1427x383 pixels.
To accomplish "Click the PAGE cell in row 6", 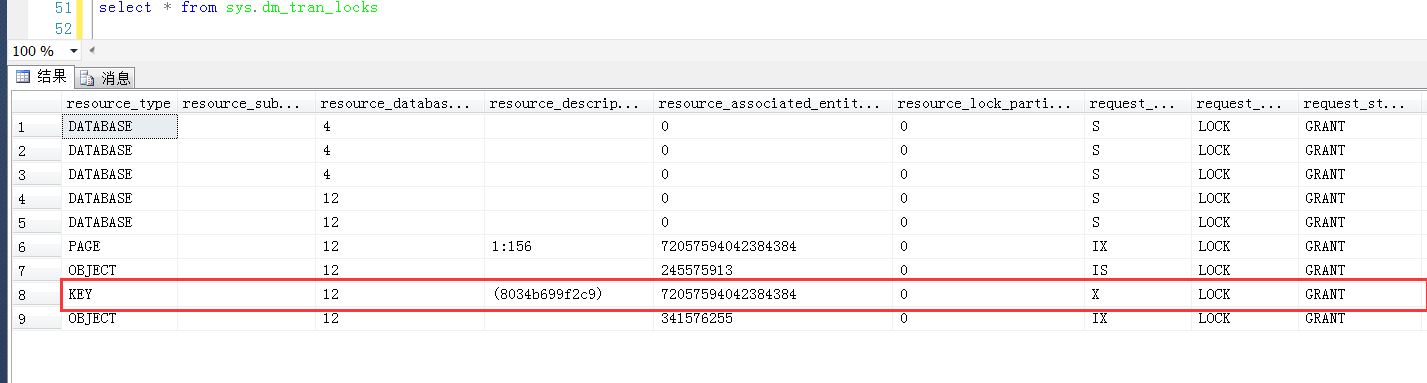I will 120,246.
